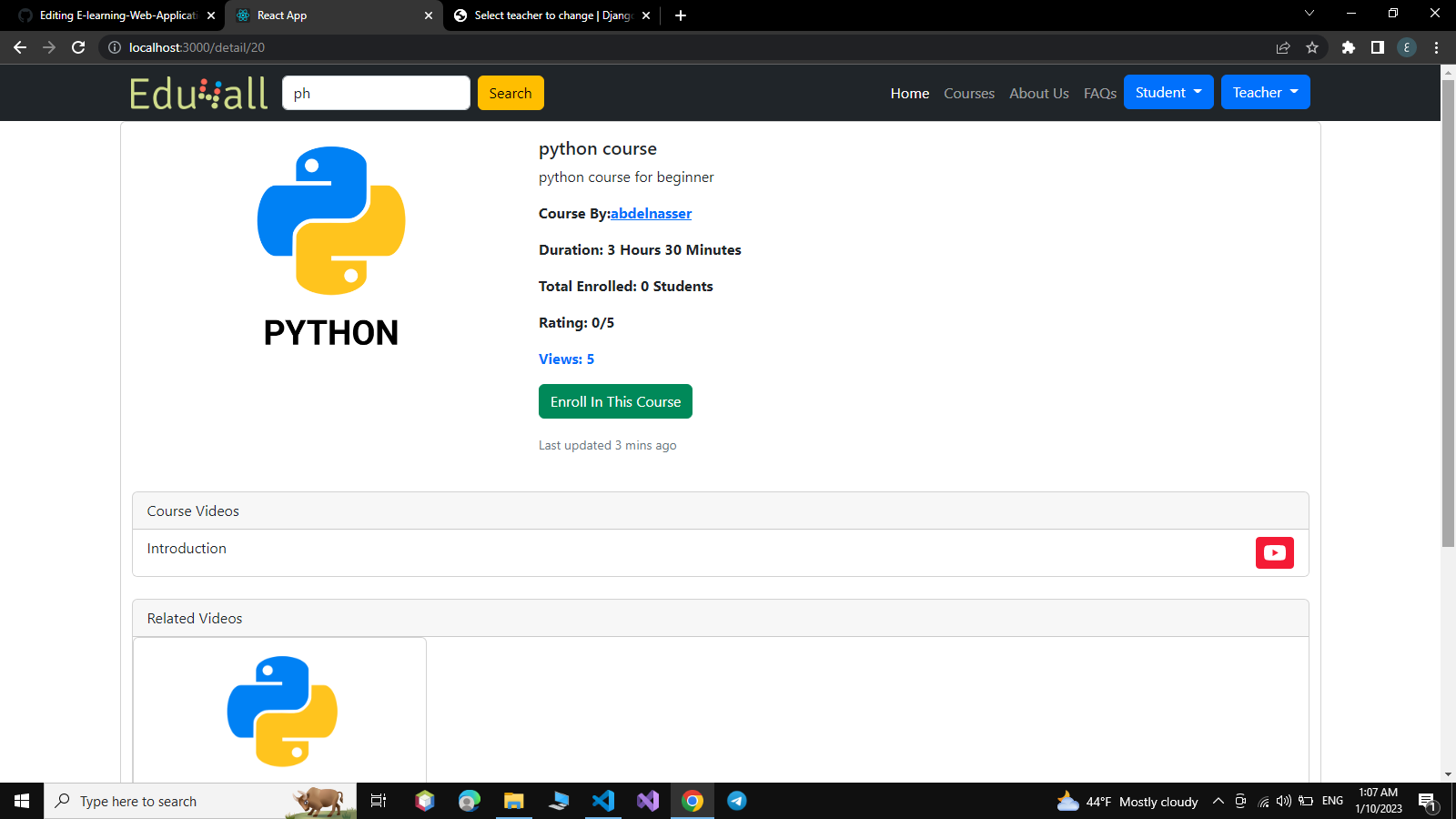This screenshot has height=819, width=1456.
Task: Launch Visual Studio Code from the taskbar
Action: click(603, 801)
